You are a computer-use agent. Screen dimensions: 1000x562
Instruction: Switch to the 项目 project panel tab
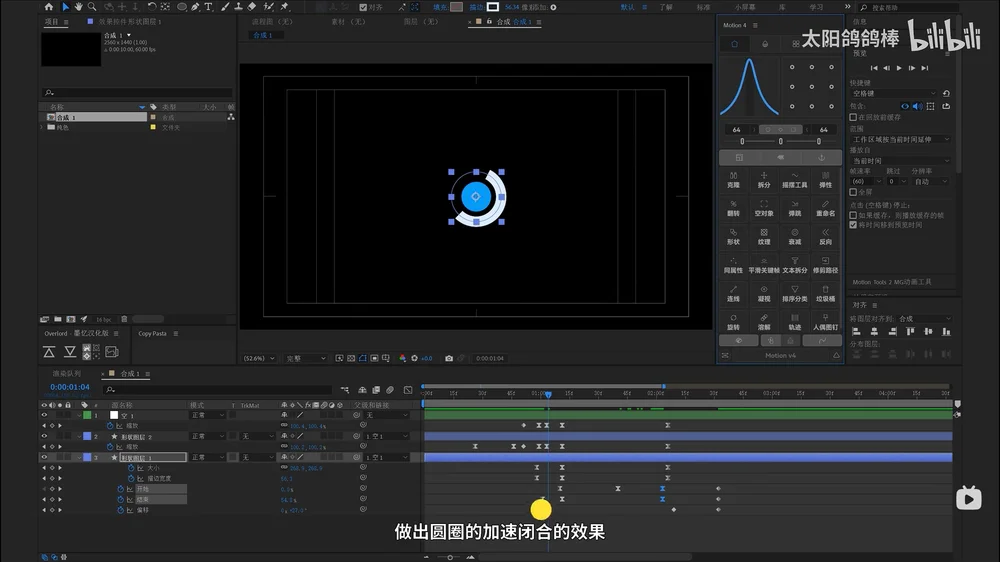[x=52, y=22]
